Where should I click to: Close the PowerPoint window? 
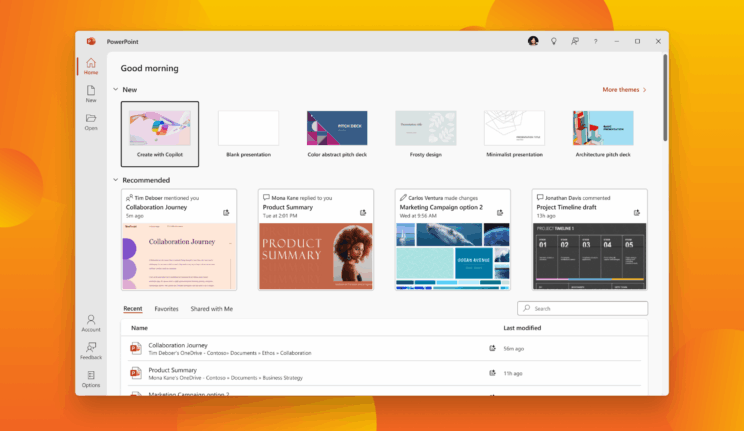click(658, 41)
